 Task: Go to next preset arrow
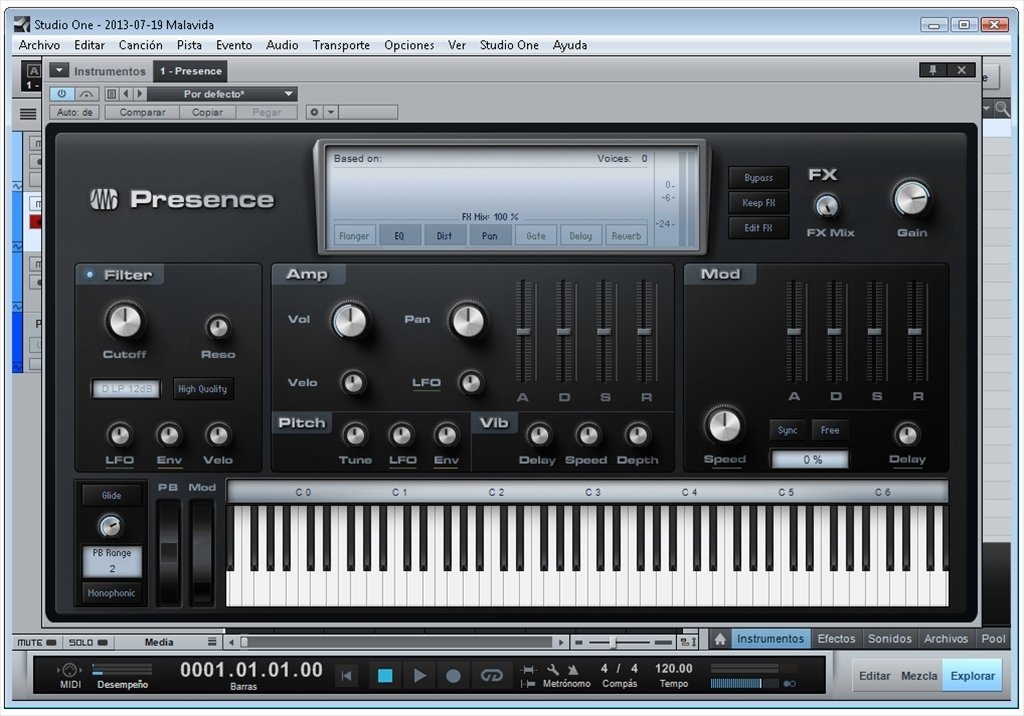139,94
